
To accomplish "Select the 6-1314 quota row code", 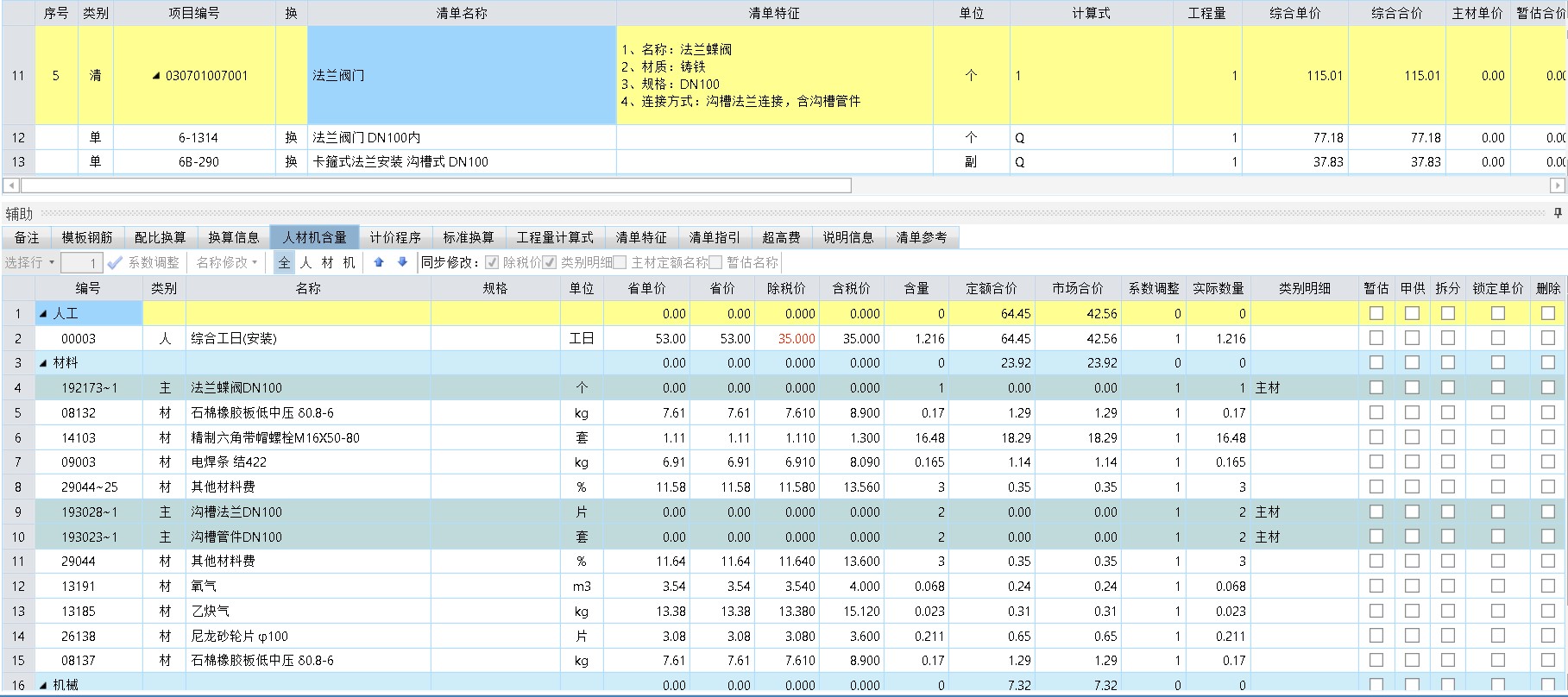I will point(198,138).
